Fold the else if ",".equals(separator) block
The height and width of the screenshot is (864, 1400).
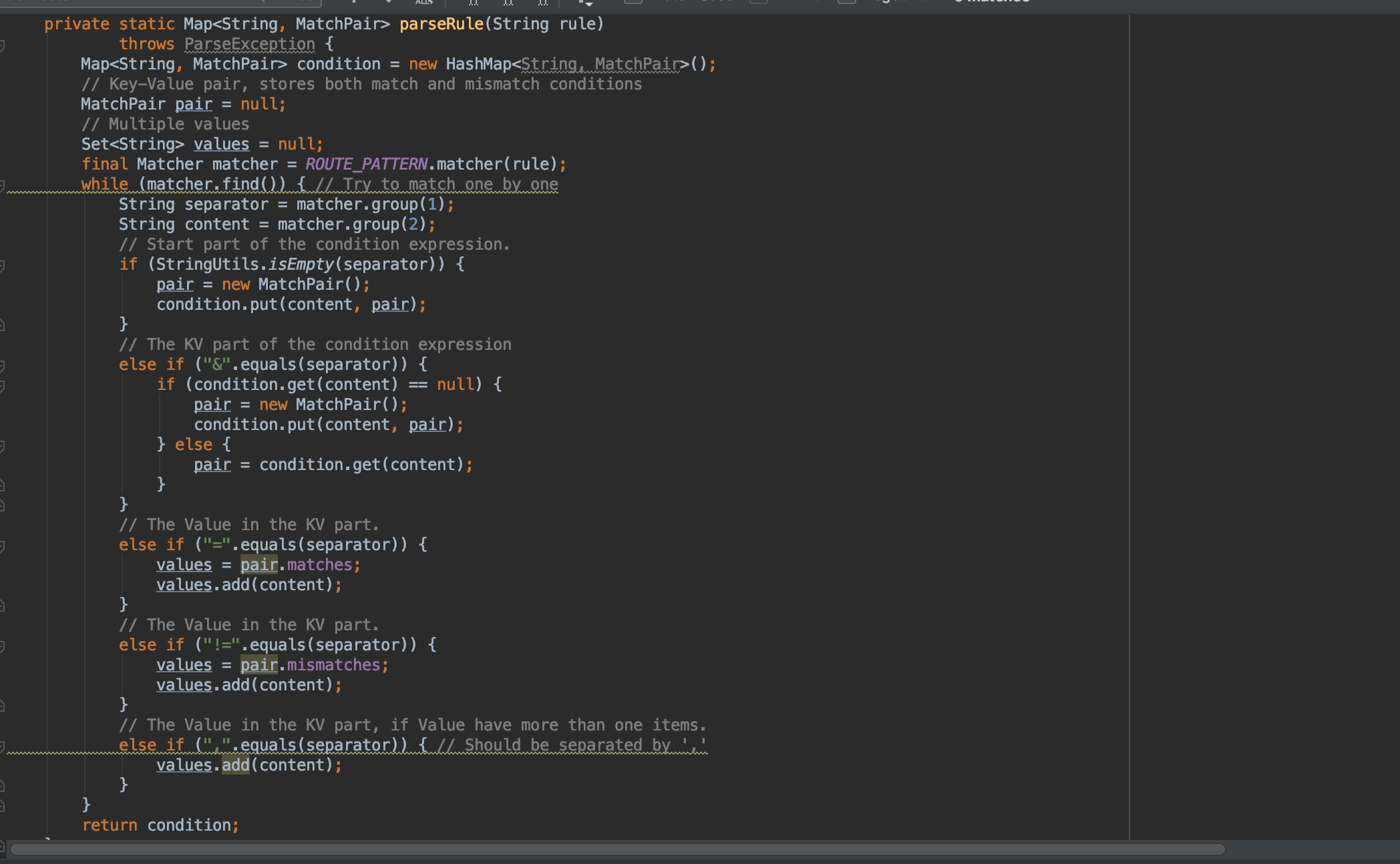tap(3, 746)
